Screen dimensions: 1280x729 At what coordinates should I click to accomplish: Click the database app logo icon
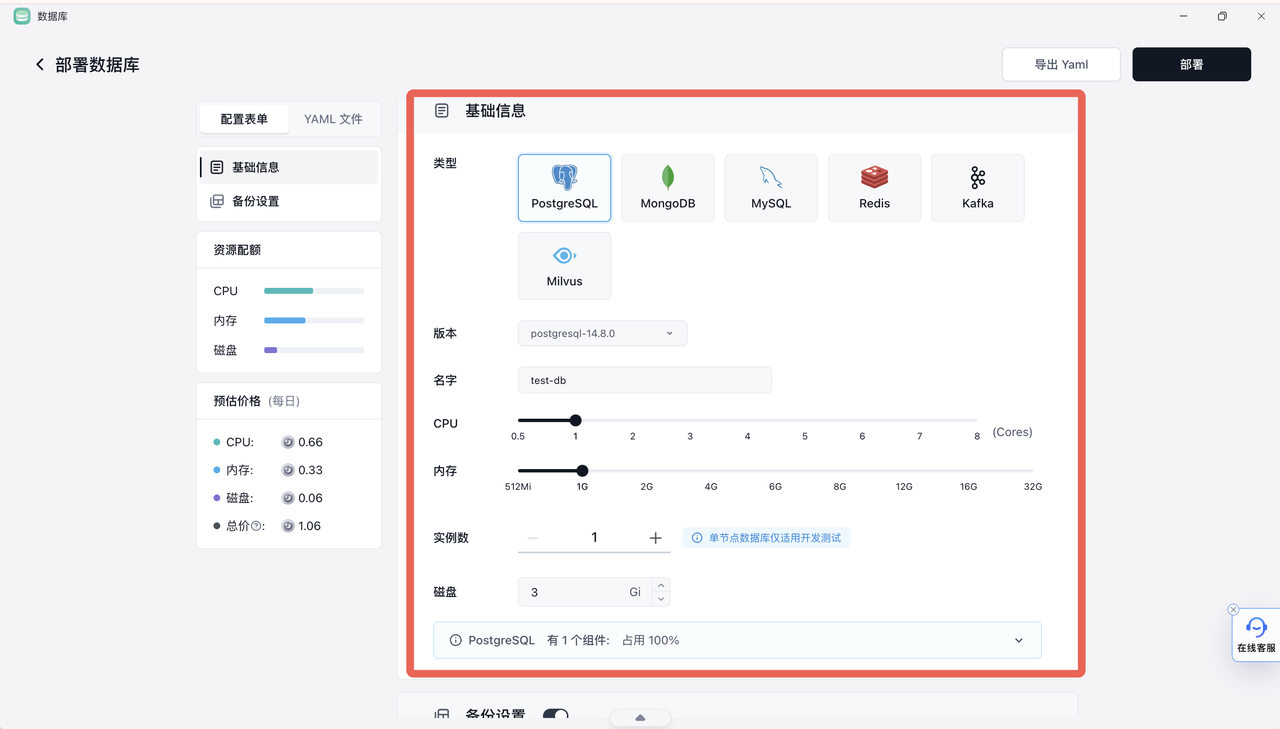point(21,16)
